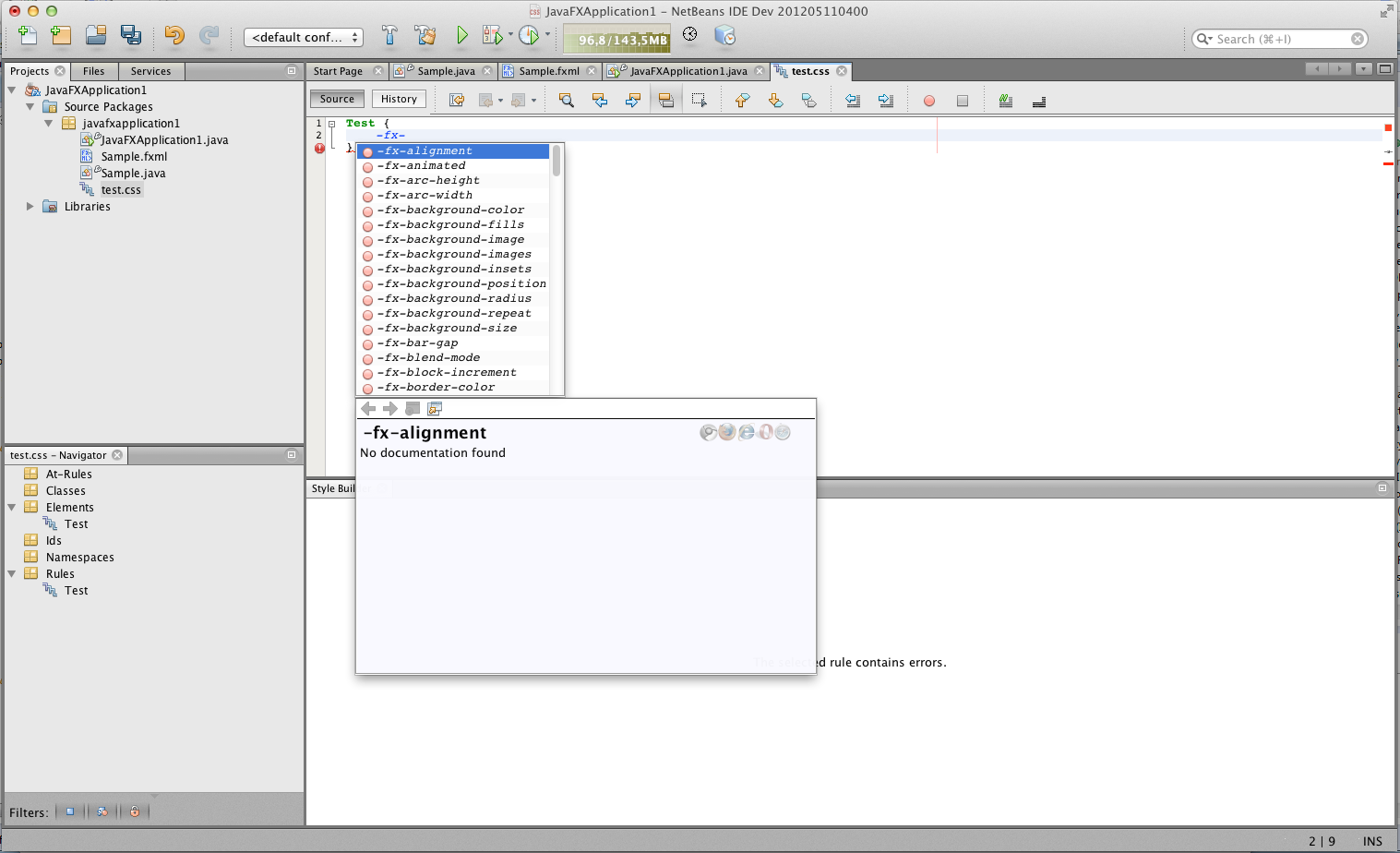Open the Sample.fxml editor tab
Image resolution: width=1400 pixels, height=853 pixels.
pyautogui.click(x=549, y=71)
